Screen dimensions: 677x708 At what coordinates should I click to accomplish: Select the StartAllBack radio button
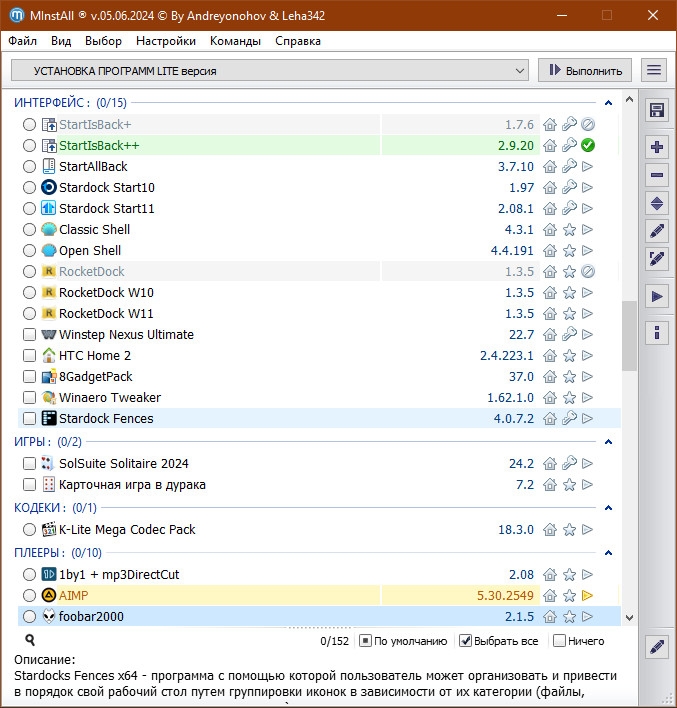click(29, 167)
